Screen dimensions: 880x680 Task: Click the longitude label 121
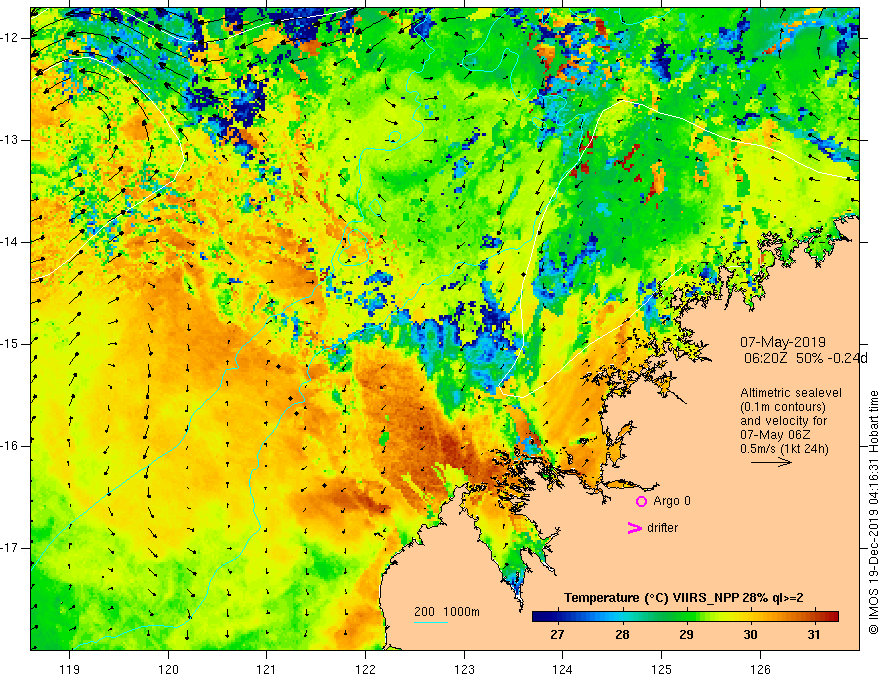tap(267, 669)
